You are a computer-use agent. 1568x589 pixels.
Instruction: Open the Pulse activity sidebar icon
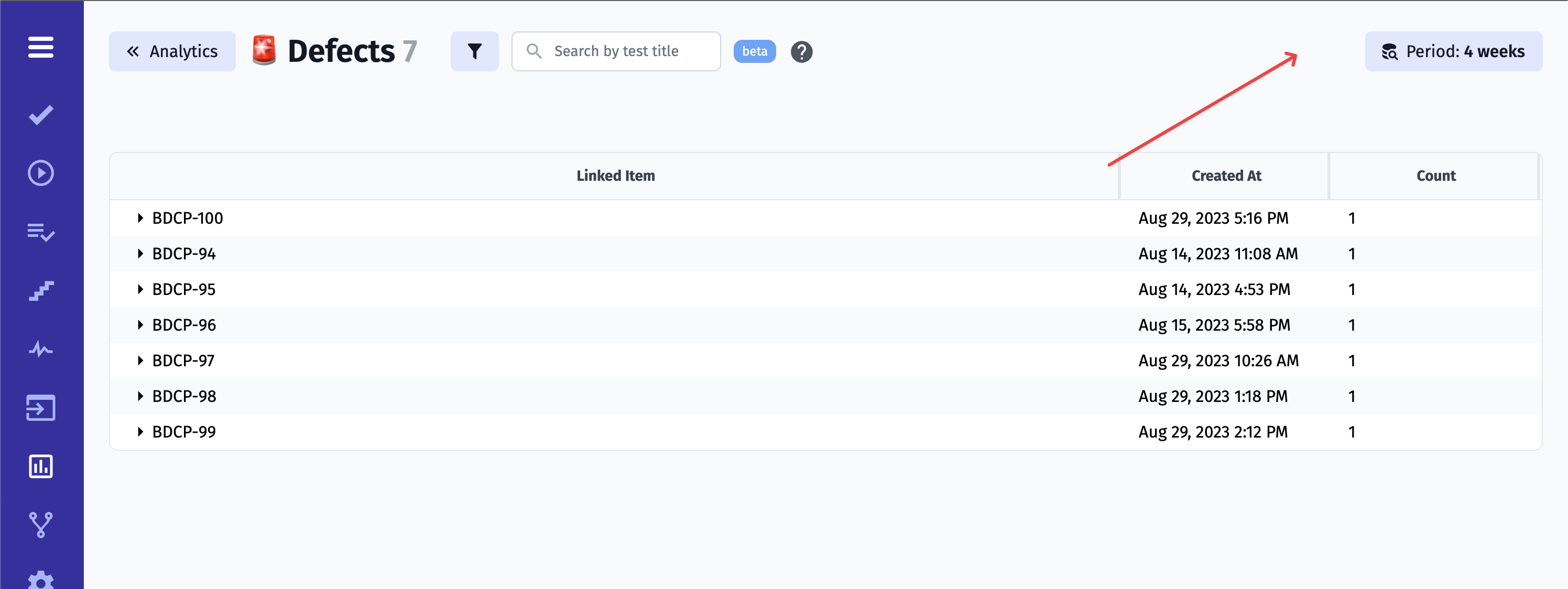41,350
